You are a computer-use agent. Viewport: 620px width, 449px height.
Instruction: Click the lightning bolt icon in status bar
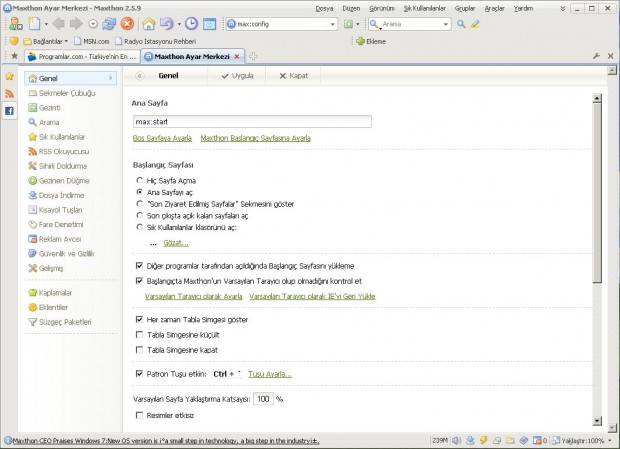pyautogui.click(x=483, y=440)
